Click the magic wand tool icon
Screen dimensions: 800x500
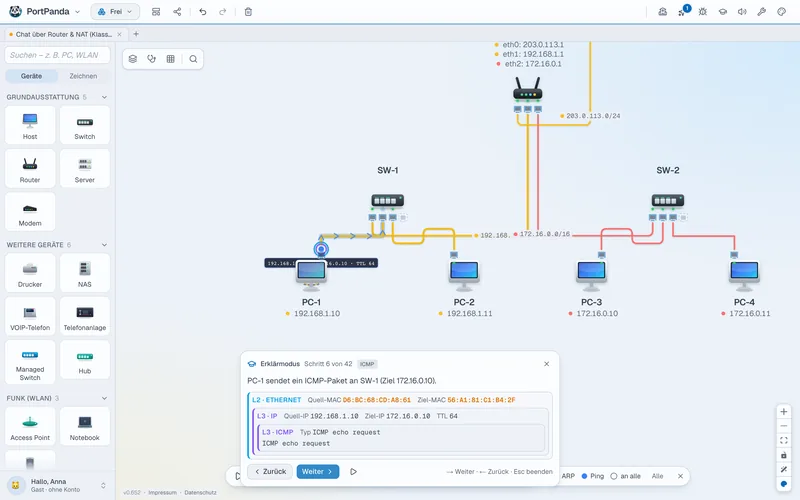tap(784, 469)
